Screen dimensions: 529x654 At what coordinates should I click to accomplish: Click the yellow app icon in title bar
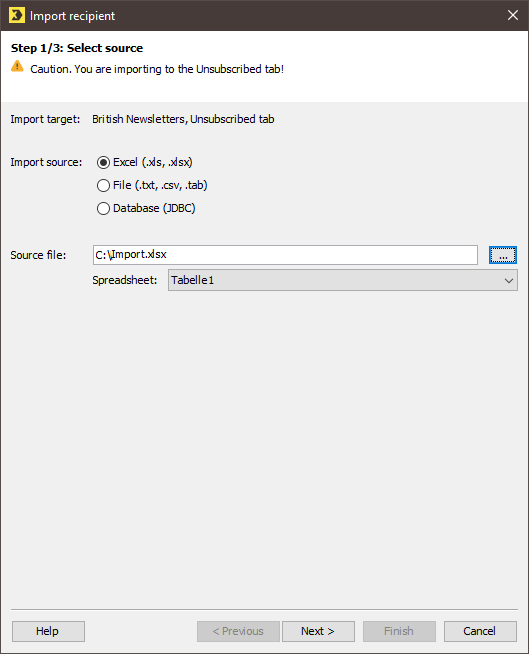(x=17, y=15)
